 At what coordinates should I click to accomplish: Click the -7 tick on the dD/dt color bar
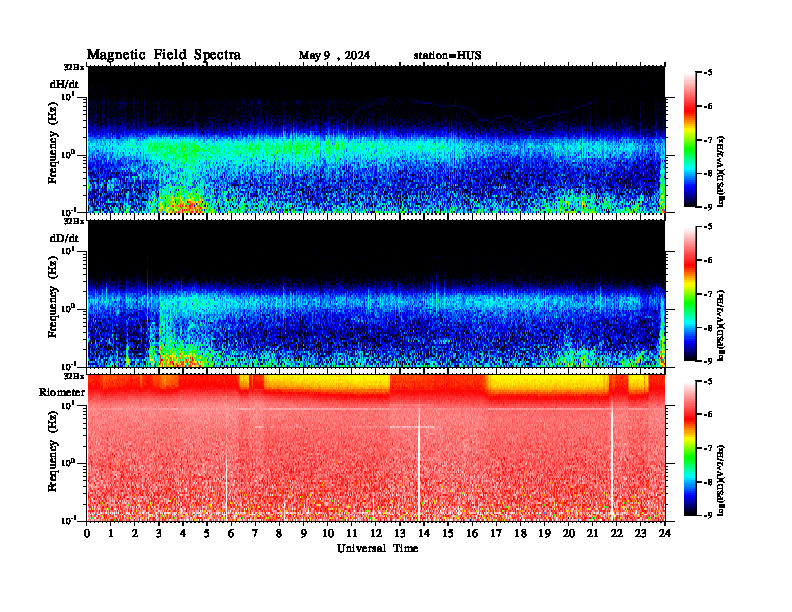coord(708,294)
